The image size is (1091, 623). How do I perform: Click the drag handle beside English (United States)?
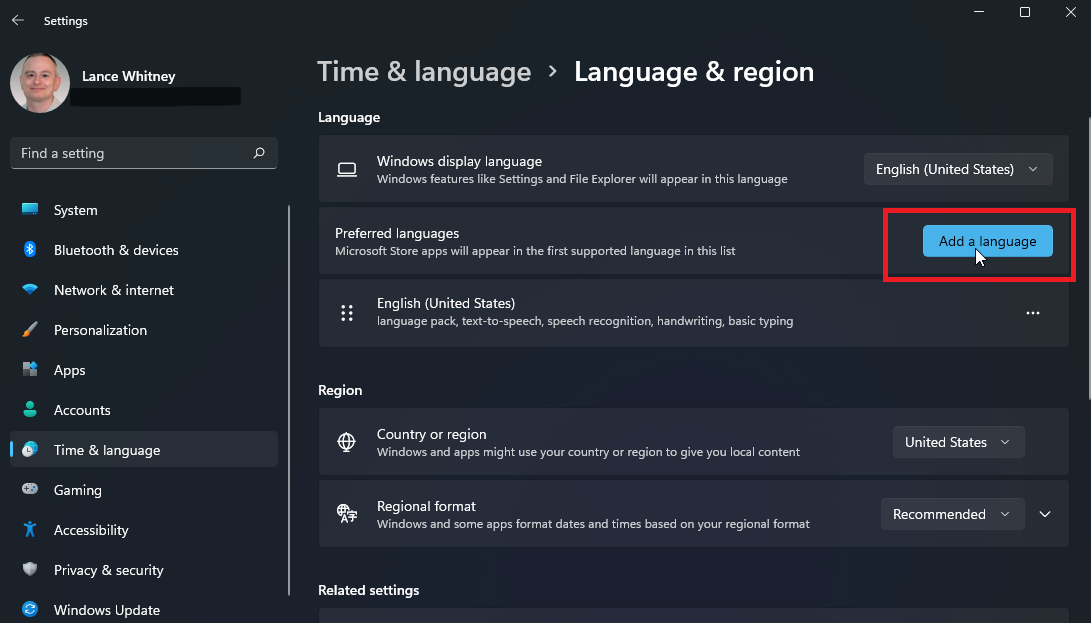pyautogui.click(x=347, y=313)
